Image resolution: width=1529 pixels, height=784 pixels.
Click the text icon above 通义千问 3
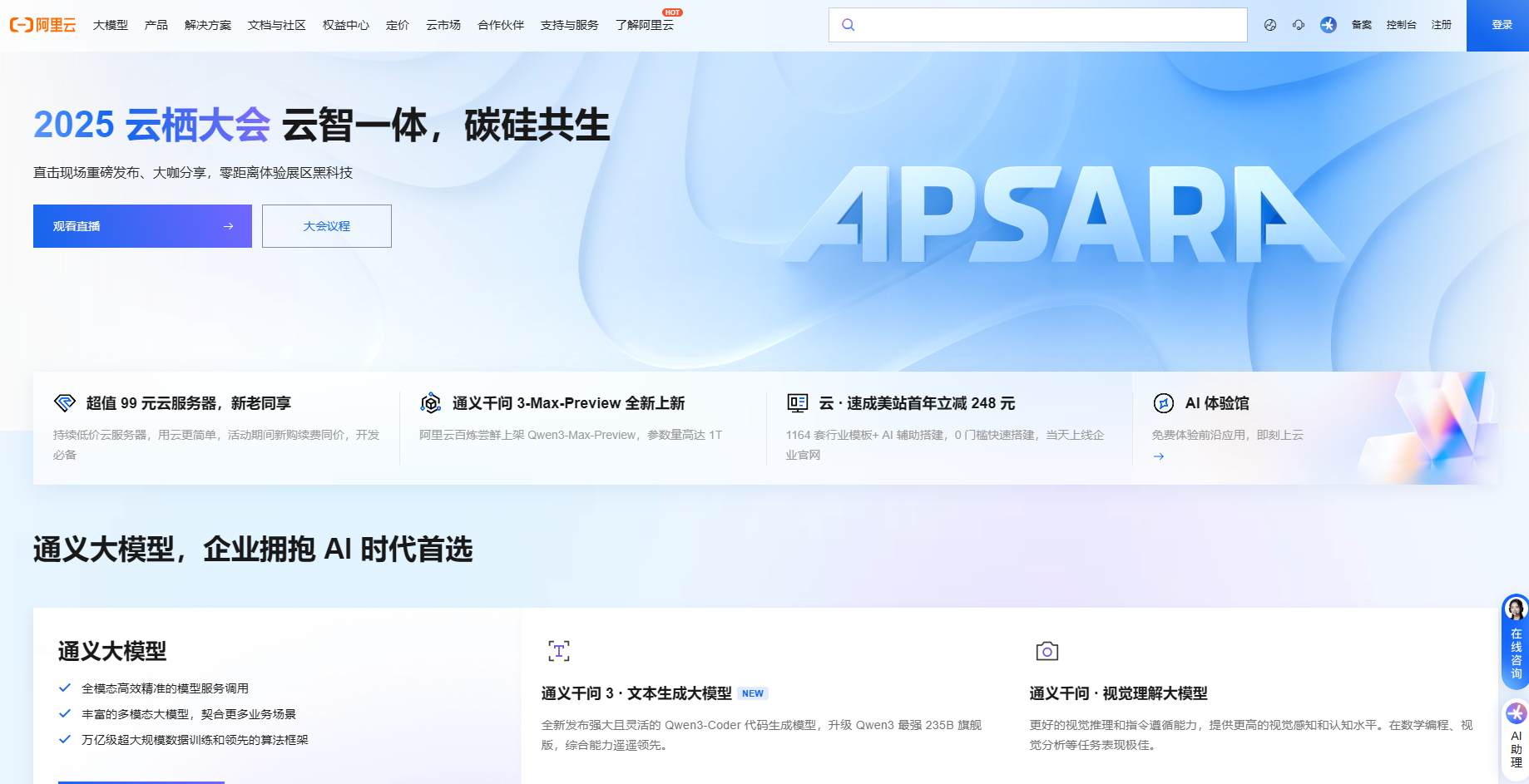click(x=559, y=651)
